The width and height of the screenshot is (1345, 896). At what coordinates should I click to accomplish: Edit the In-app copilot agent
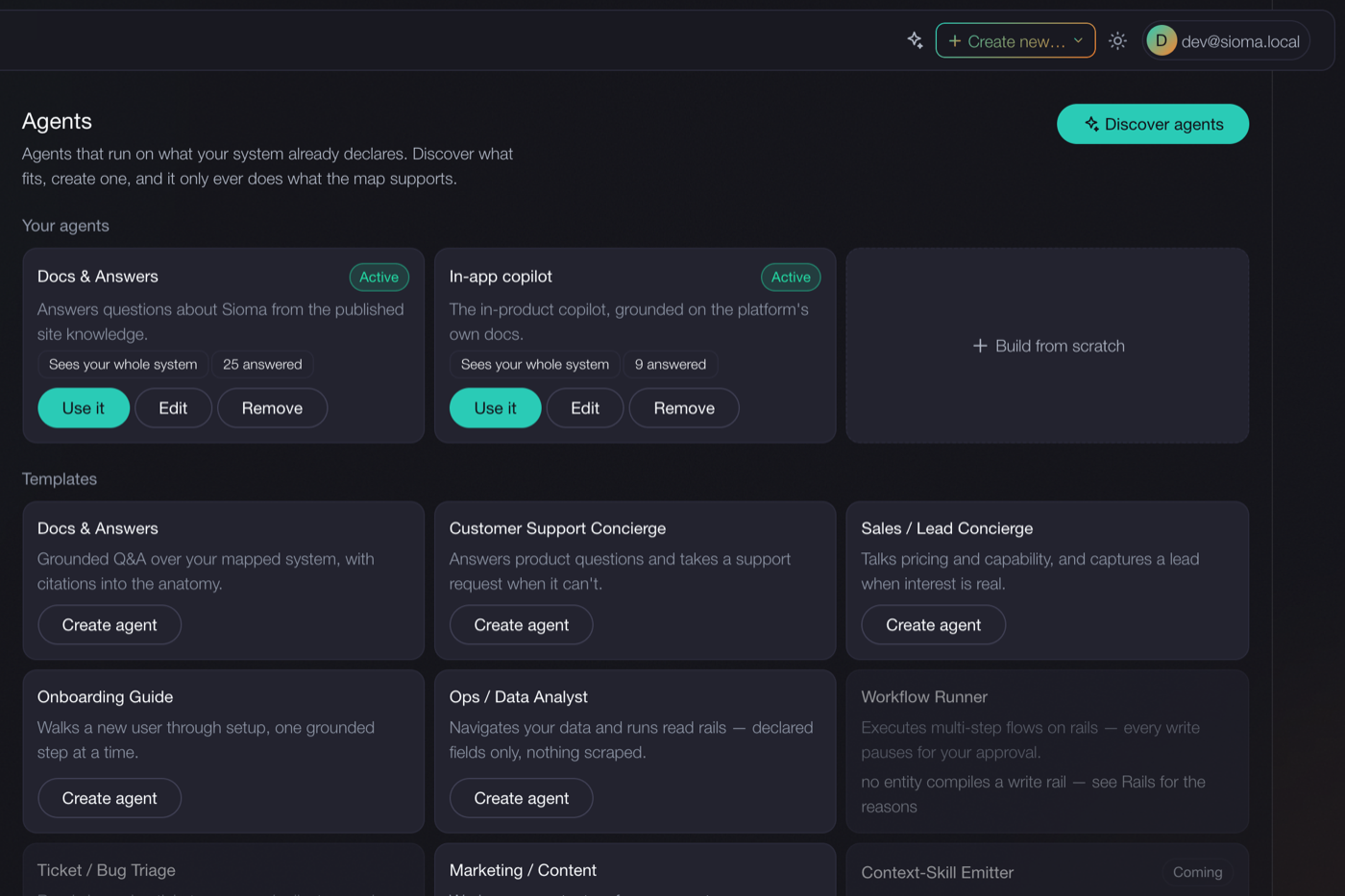pyautogui.click(x=585, y=408)
